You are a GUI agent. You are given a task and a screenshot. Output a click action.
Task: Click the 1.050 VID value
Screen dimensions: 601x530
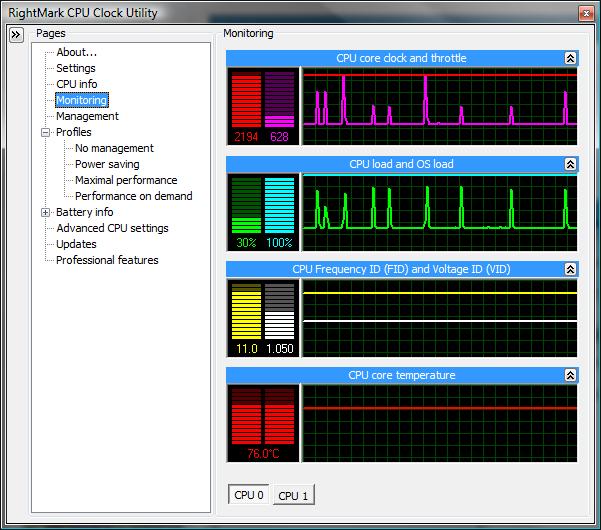(280, 349)
